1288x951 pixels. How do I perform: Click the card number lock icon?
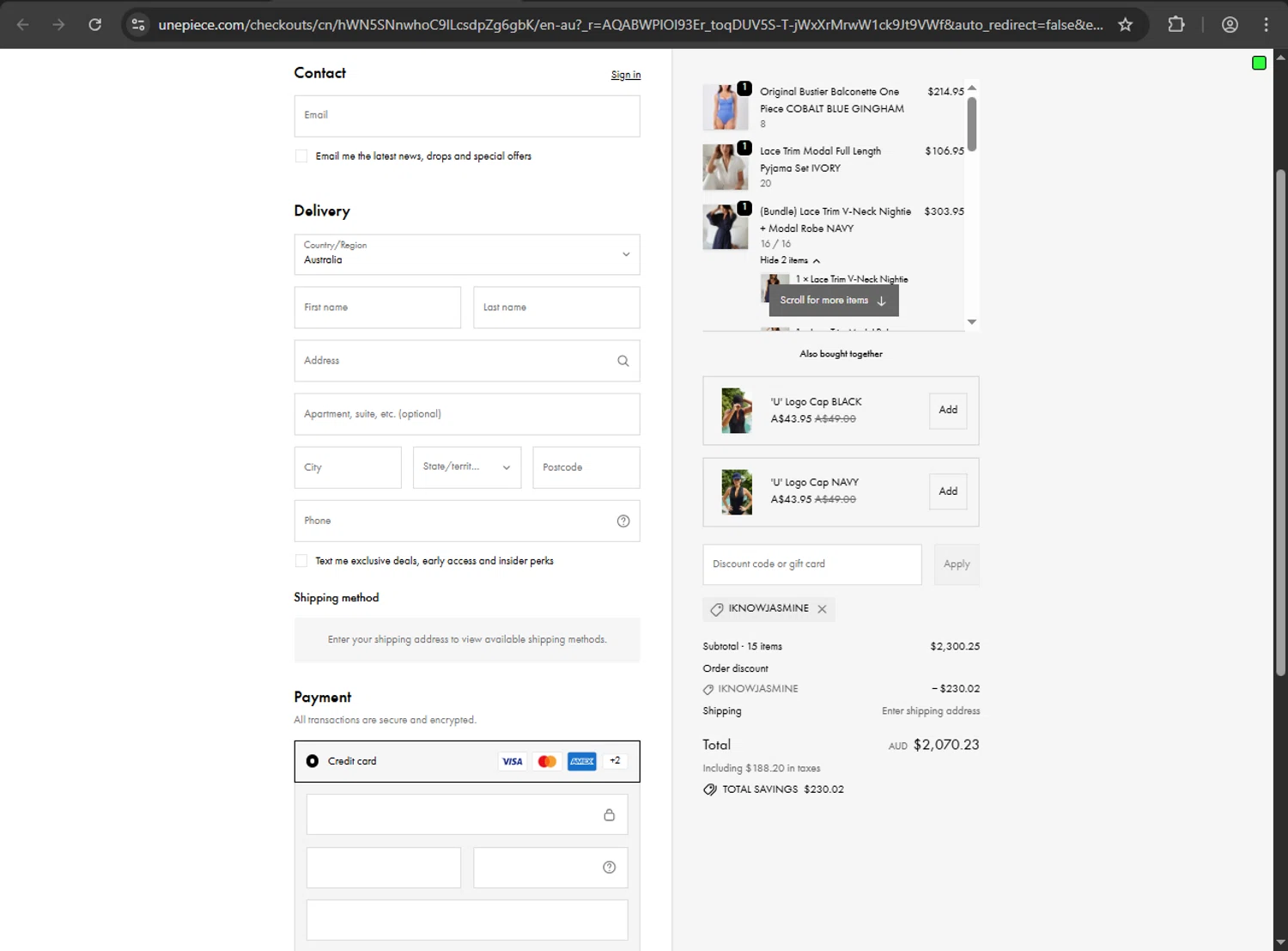[609, 814]
